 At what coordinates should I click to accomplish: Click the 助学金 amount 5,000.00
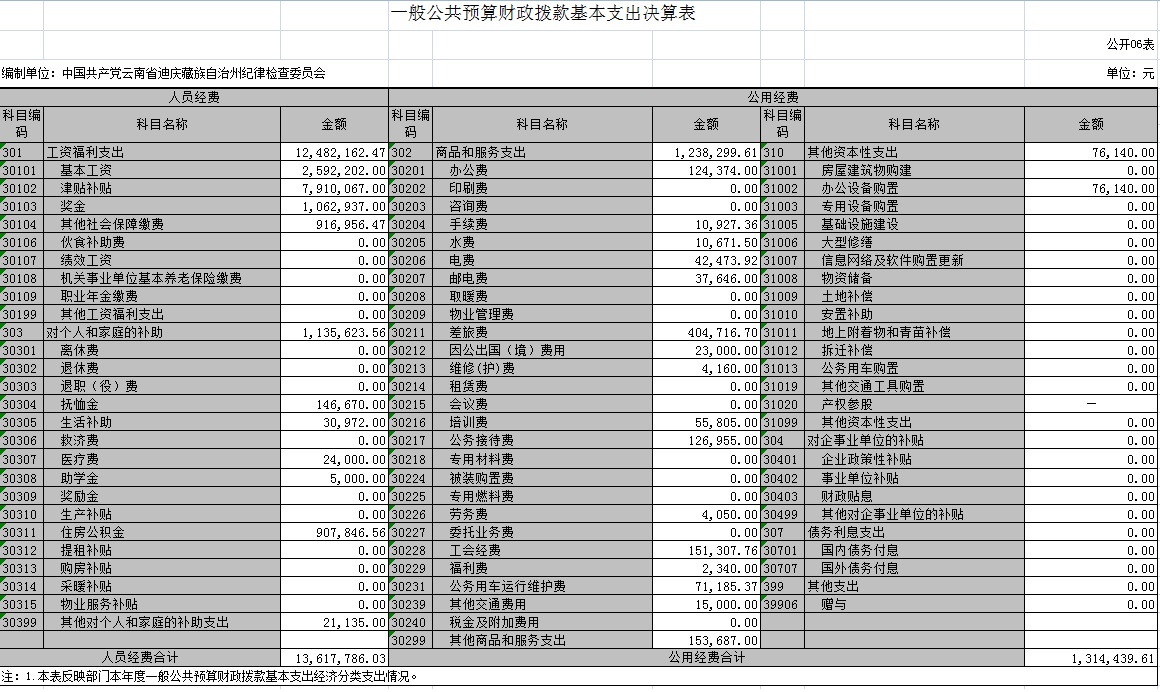tap(334, 478)
